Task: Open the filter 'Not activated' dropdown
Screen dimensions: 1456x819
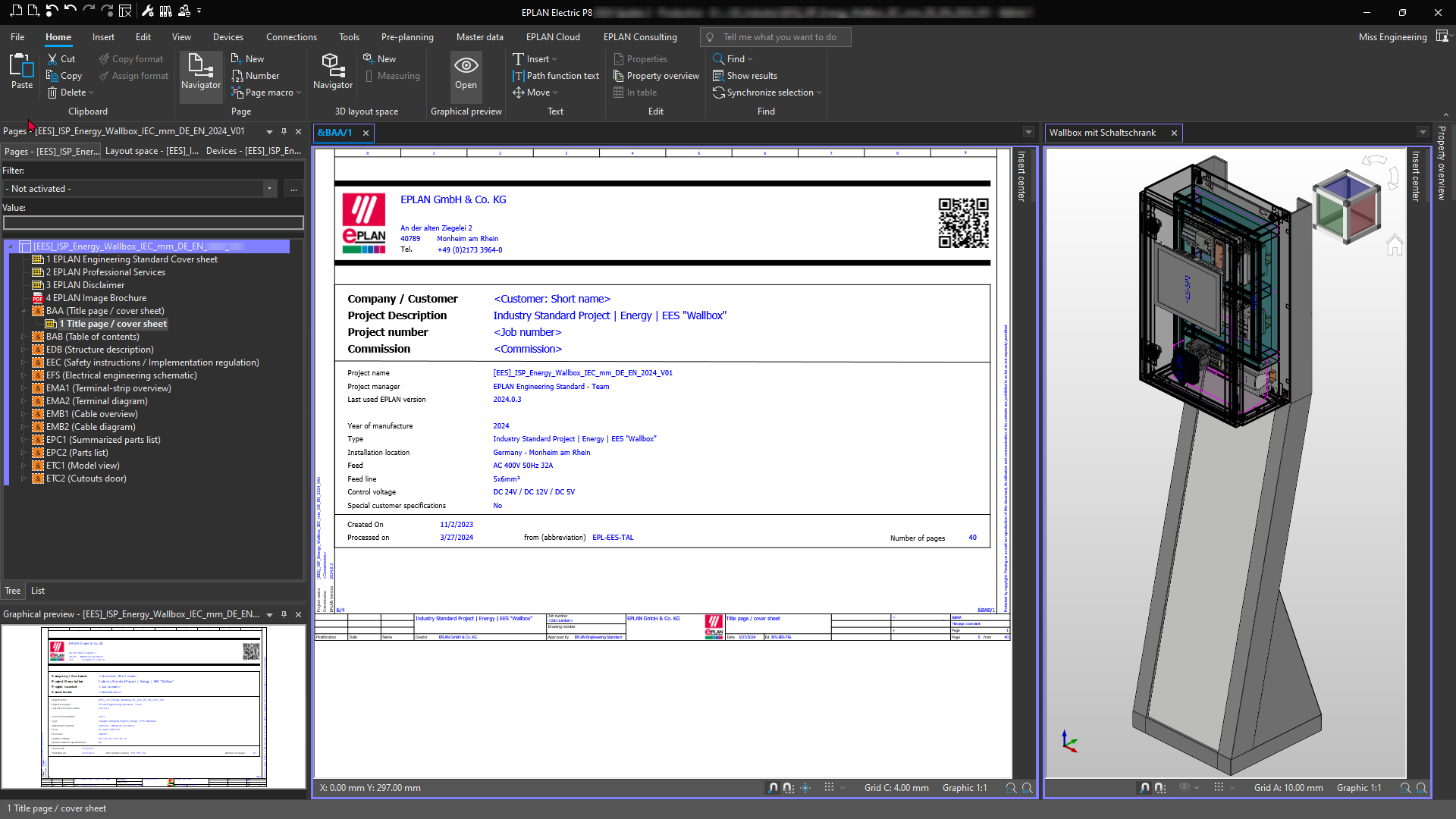Action: click(269, 189)
